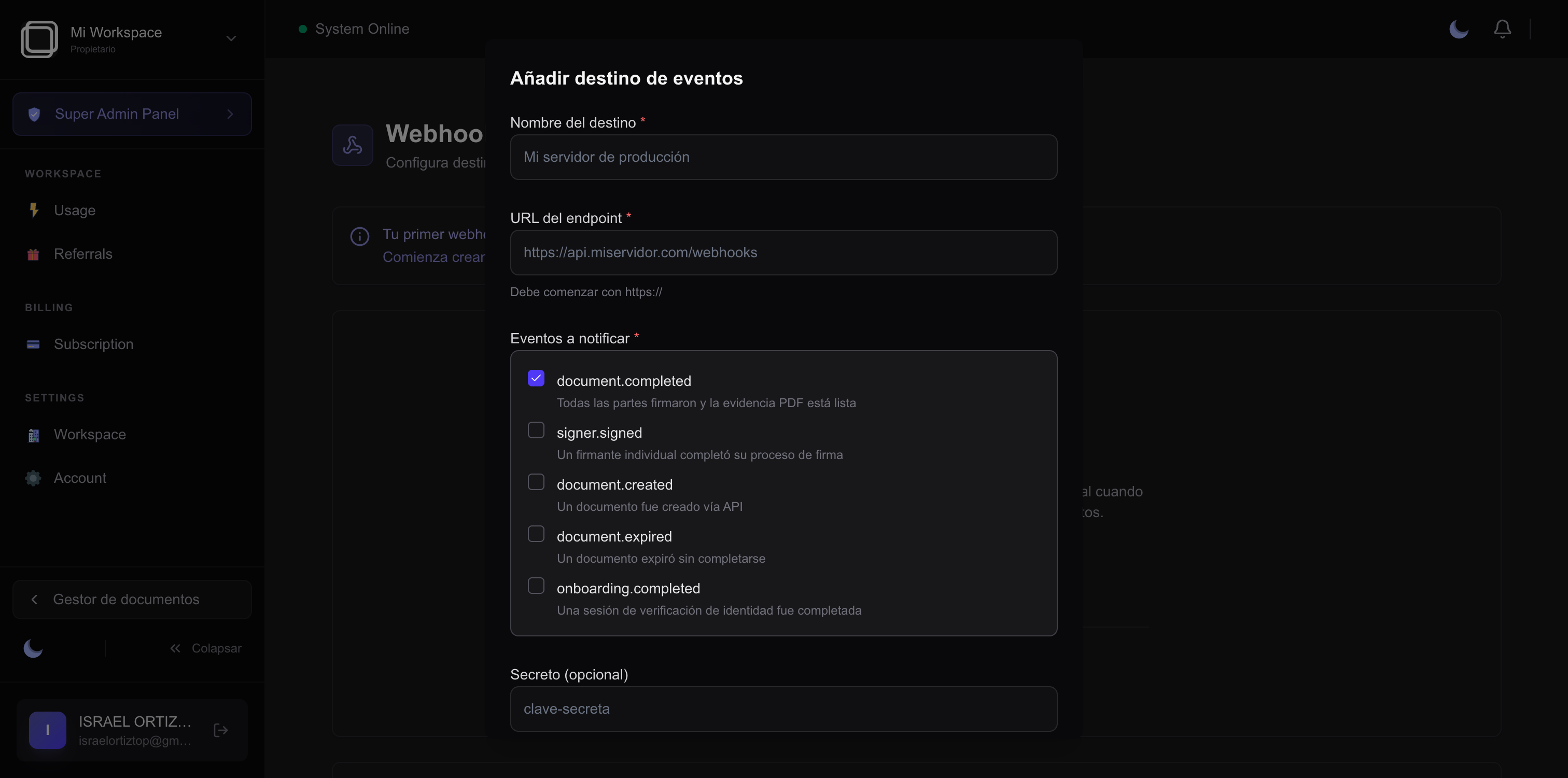1568x778 pixels.
Task: Open the Usage menu item
Action: point(74,211)
